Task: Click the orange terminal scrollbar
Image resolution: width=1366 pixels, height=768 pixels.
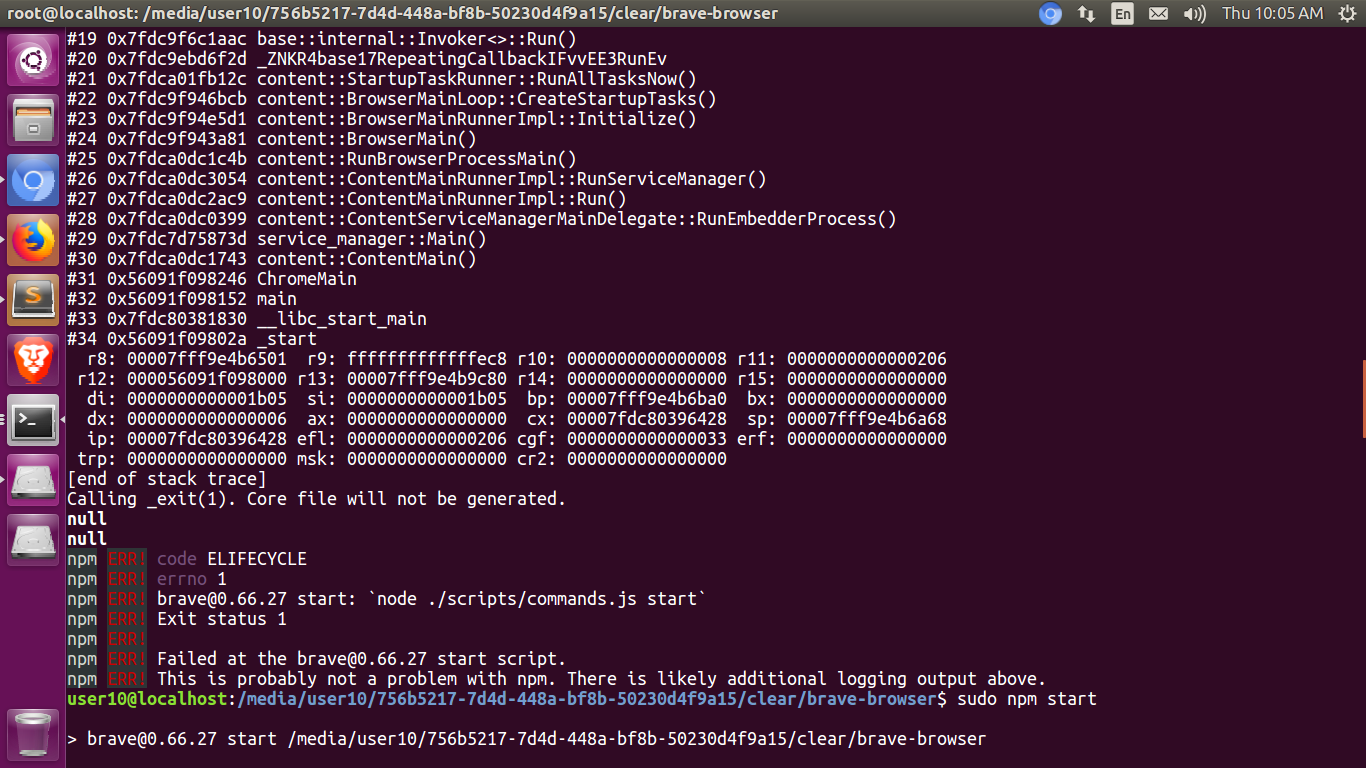Action: [1361, 400]
